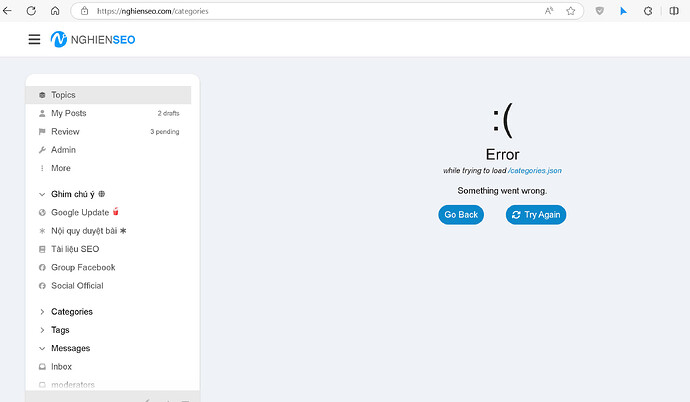Screen dimensions: 690x402
Task: Click the blue arrow extension icon
Action: (623, 11)
